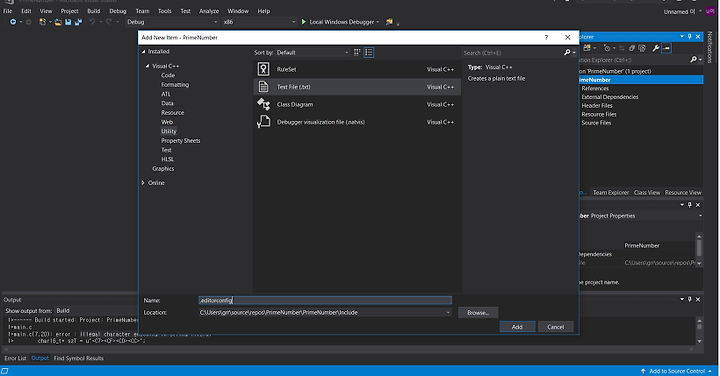This screenshot has width=720, height=376.
Task: Open the Project menu
Action: tap(69, 11)
